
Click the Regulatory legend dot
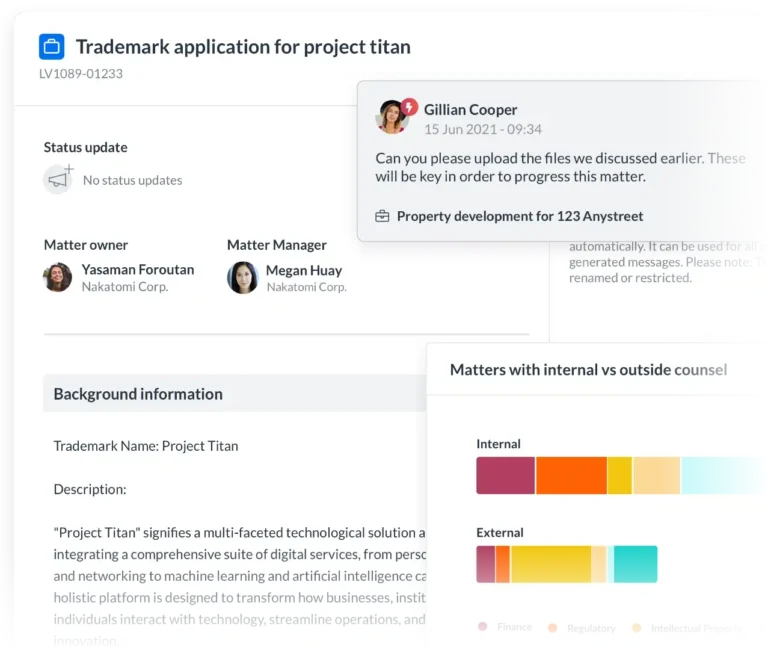coord(552,628)
